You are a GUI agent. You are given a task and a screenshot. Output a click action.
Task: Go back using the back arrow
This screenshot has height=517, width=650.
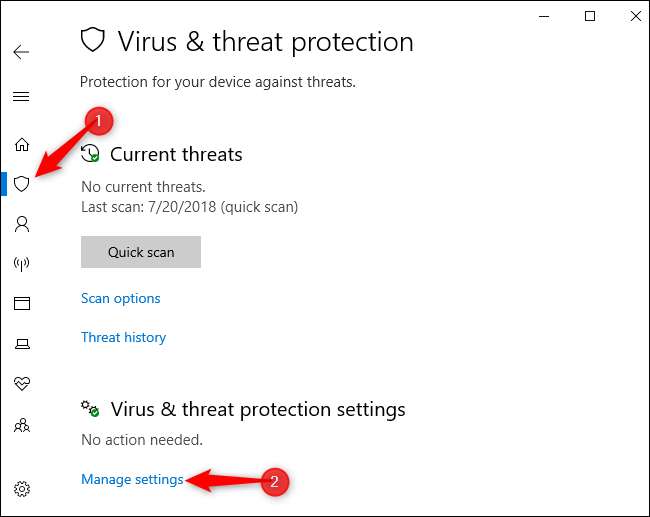click(x=21, y=53)
